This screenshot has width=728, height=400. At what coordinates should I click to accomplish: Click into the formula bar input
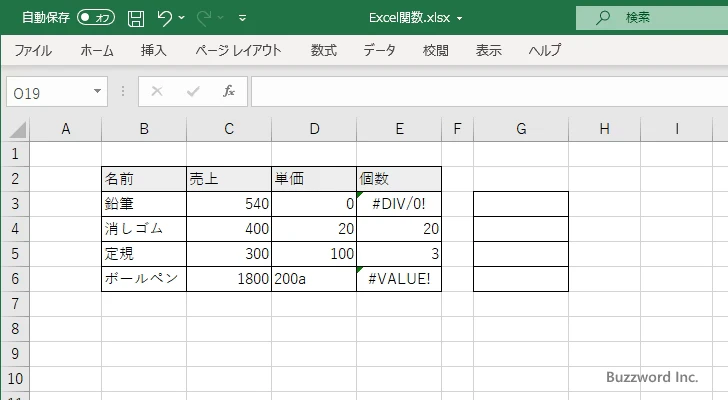click(490, 92)
